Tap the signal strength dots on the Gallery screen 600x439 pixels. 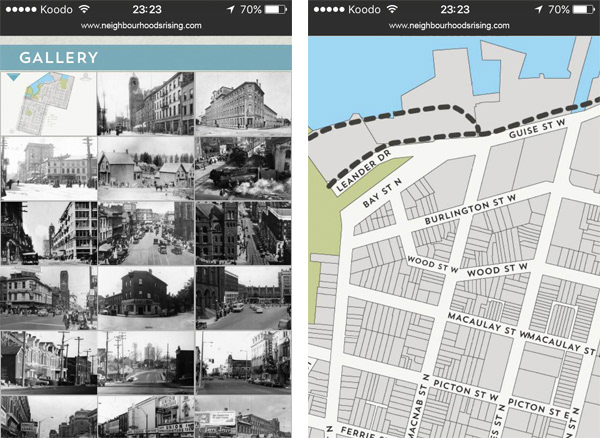[21, 10]
